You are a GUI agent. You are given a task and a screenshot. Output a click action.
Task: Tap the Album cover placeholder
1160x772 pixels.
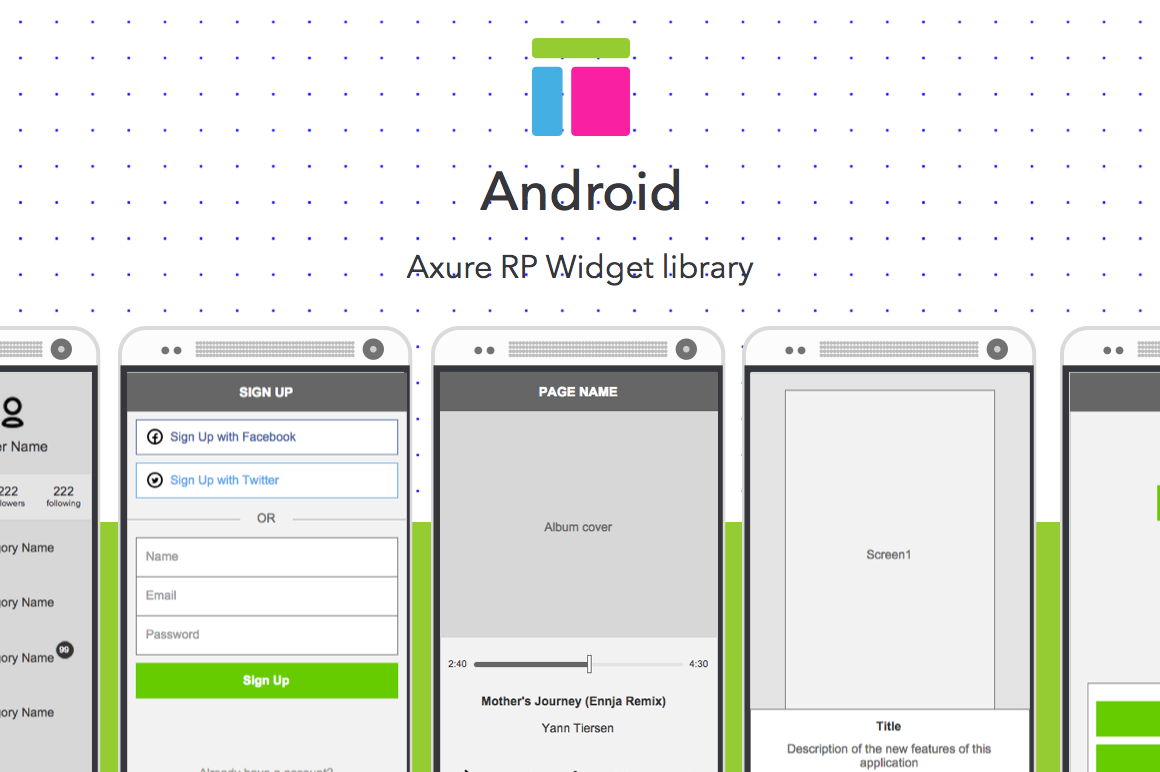pos(578,525)
